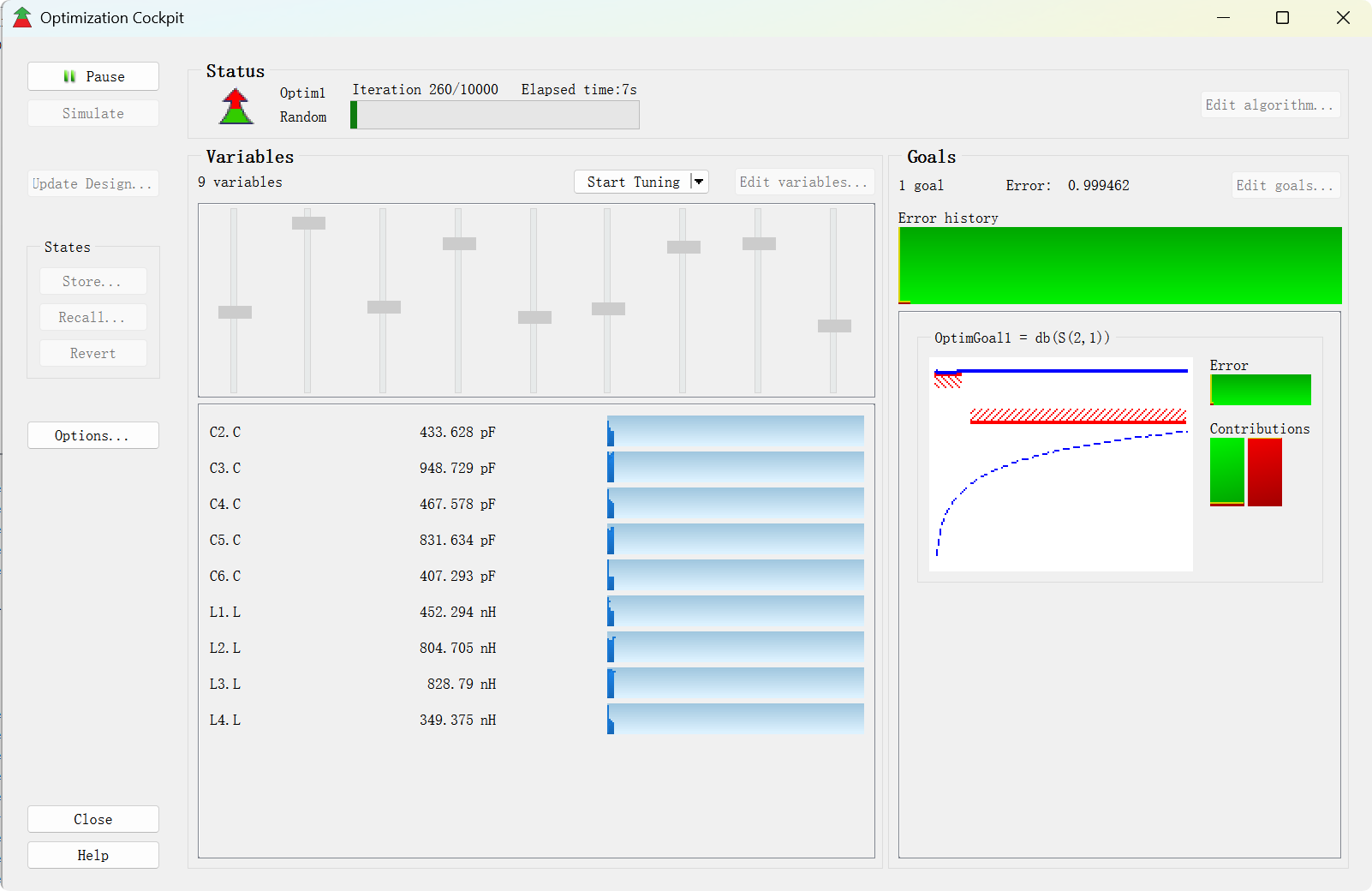Click the Error history green graph
Viewport: 1372px width, 891px height.
1119,266
